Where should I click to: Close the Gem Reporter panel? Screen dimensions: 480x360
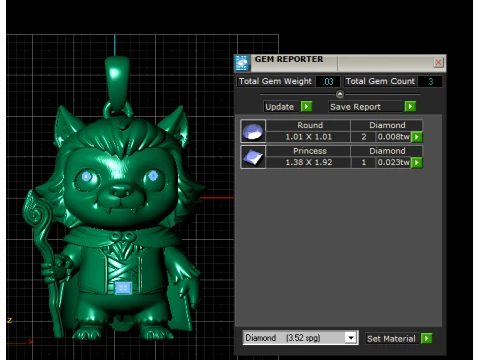[438, 62]
